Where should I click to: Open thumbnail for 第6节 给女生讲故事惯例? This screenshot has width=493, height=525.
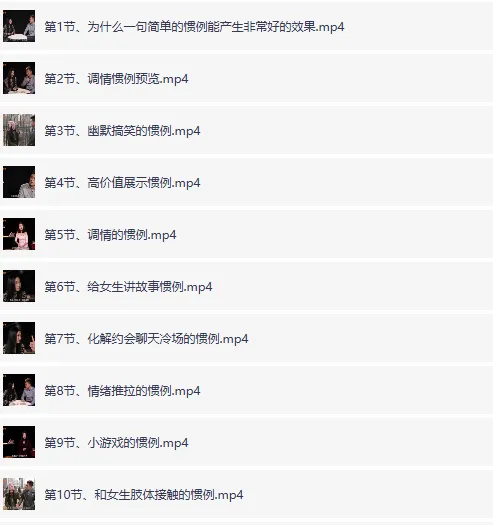[19, 286]
